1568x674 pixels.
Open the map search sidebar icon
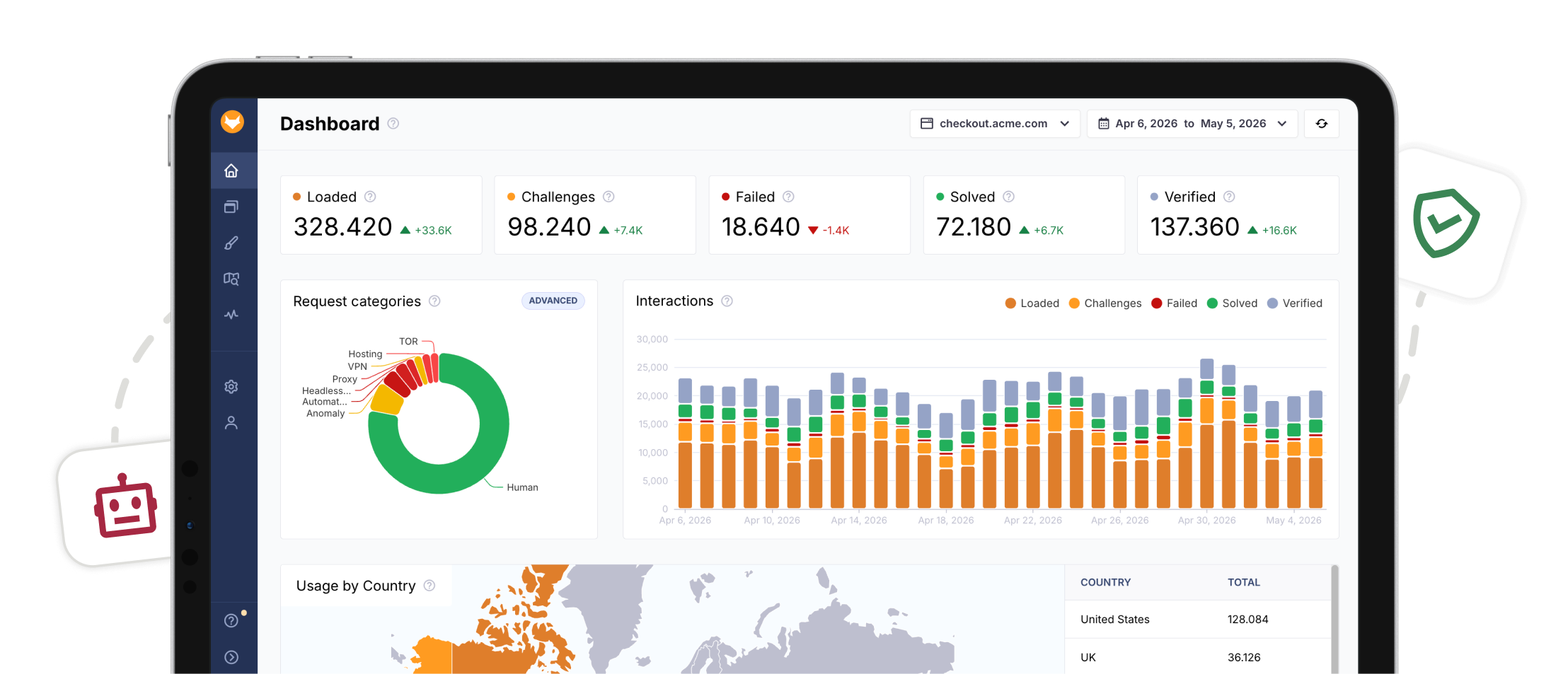pyautogui.click(x=231, y=279)
